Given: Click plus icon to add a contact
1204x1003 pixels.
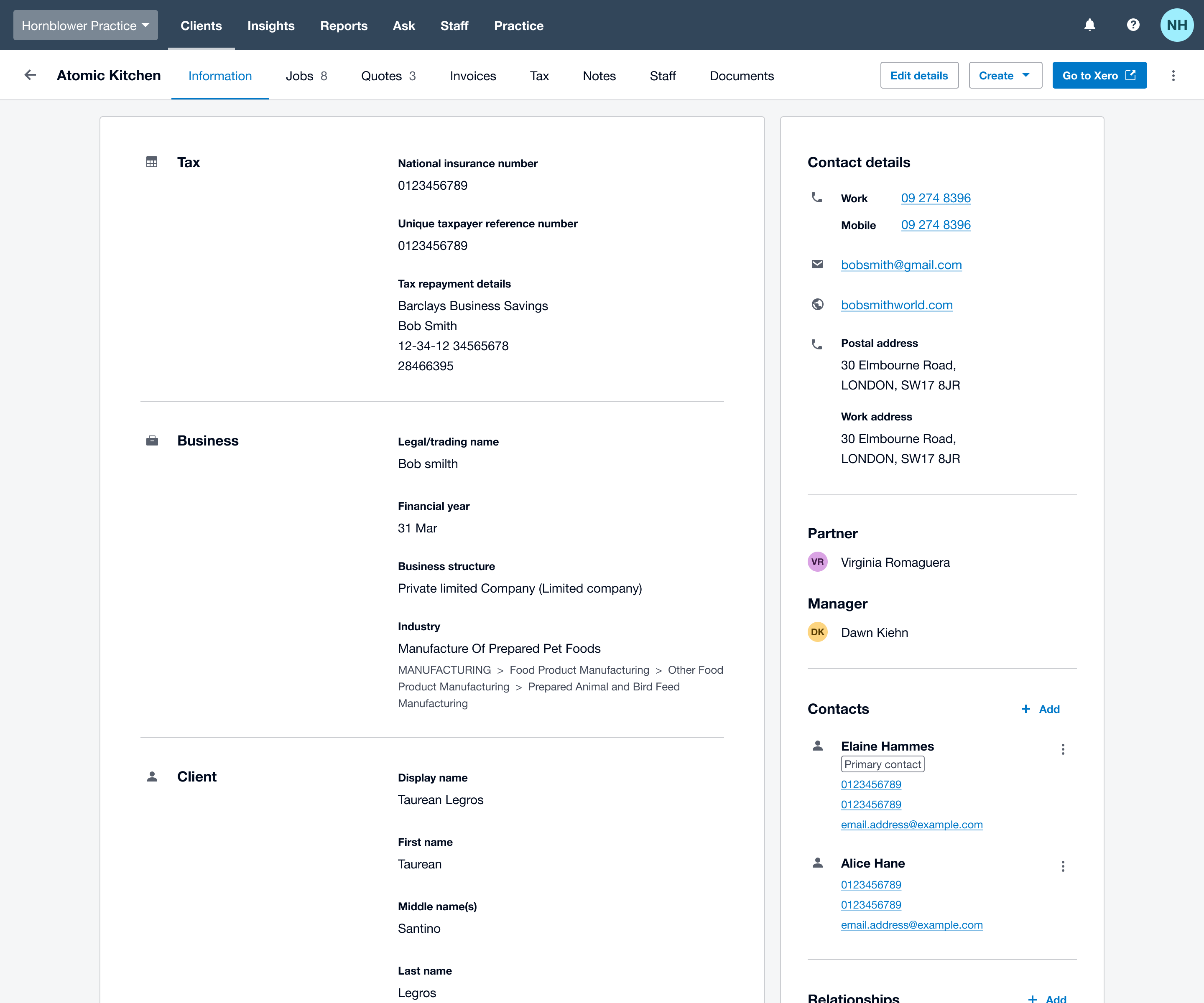Looking at the screenshot, I should point(1025,709).
